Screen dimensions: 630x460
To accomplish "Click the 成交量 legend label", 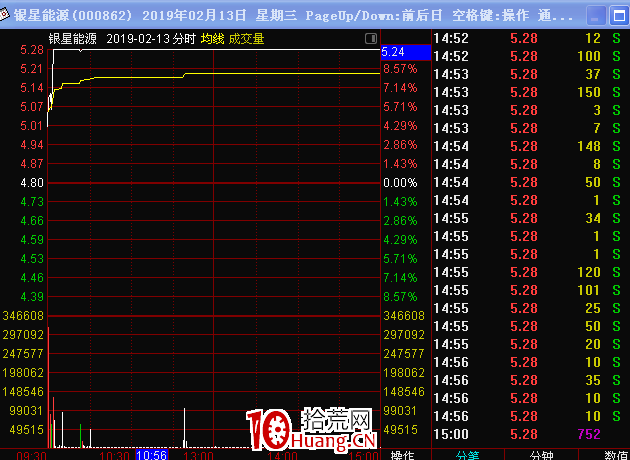I will [x=246, y=39].
